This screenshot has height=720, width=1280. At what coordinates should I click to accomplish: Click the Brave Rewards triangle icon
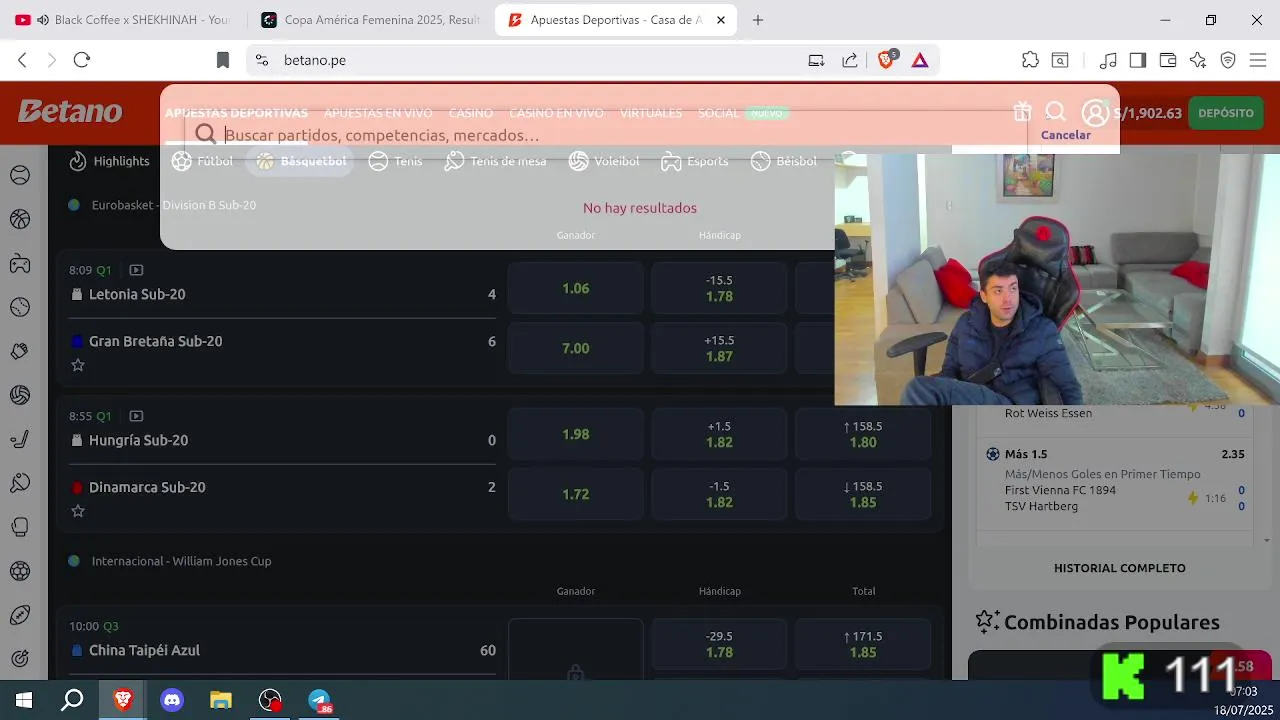(x=920, y=60)
